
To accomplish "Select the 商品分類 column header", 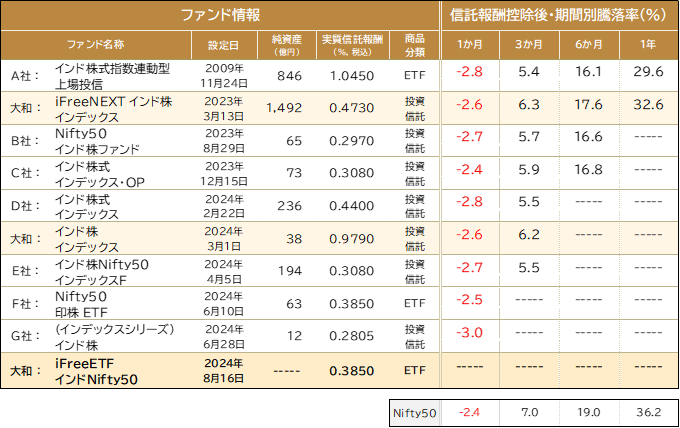I will [415, 45].
